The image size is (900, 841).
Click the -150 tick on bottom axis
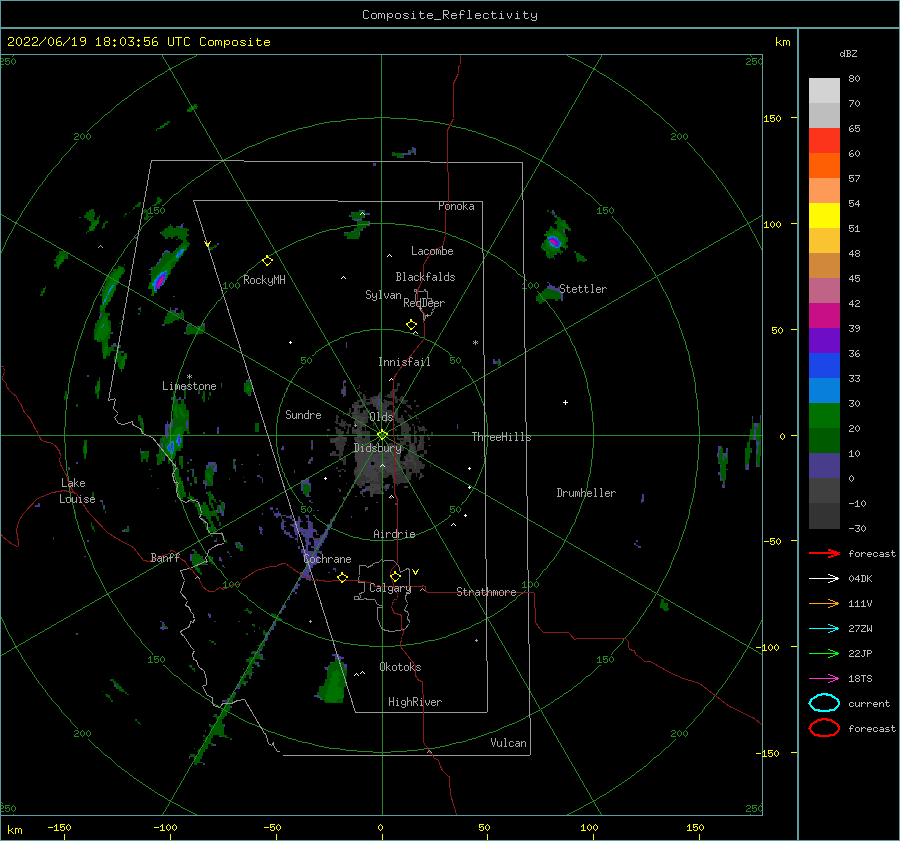tap(59, 828)
